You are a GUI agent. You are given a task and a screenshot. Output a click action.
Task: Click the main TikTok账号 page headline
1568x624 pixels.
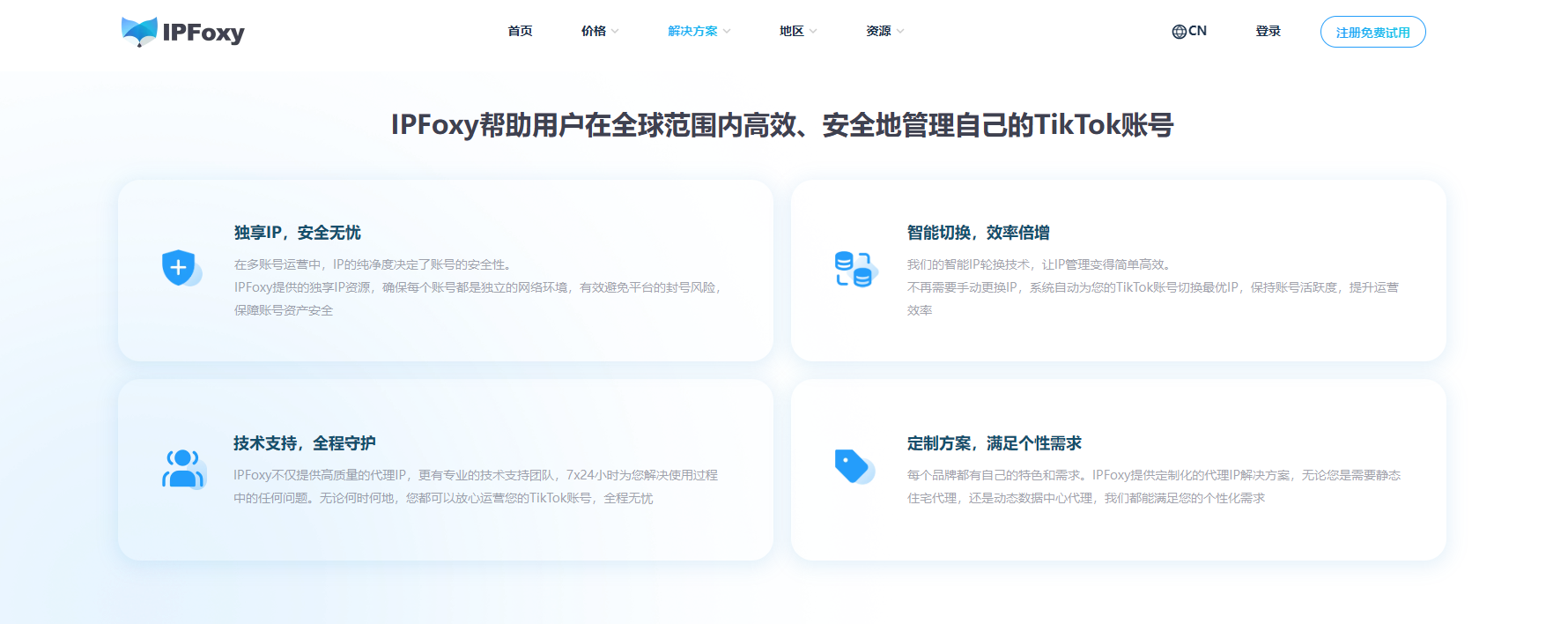(x=782, y=125)
